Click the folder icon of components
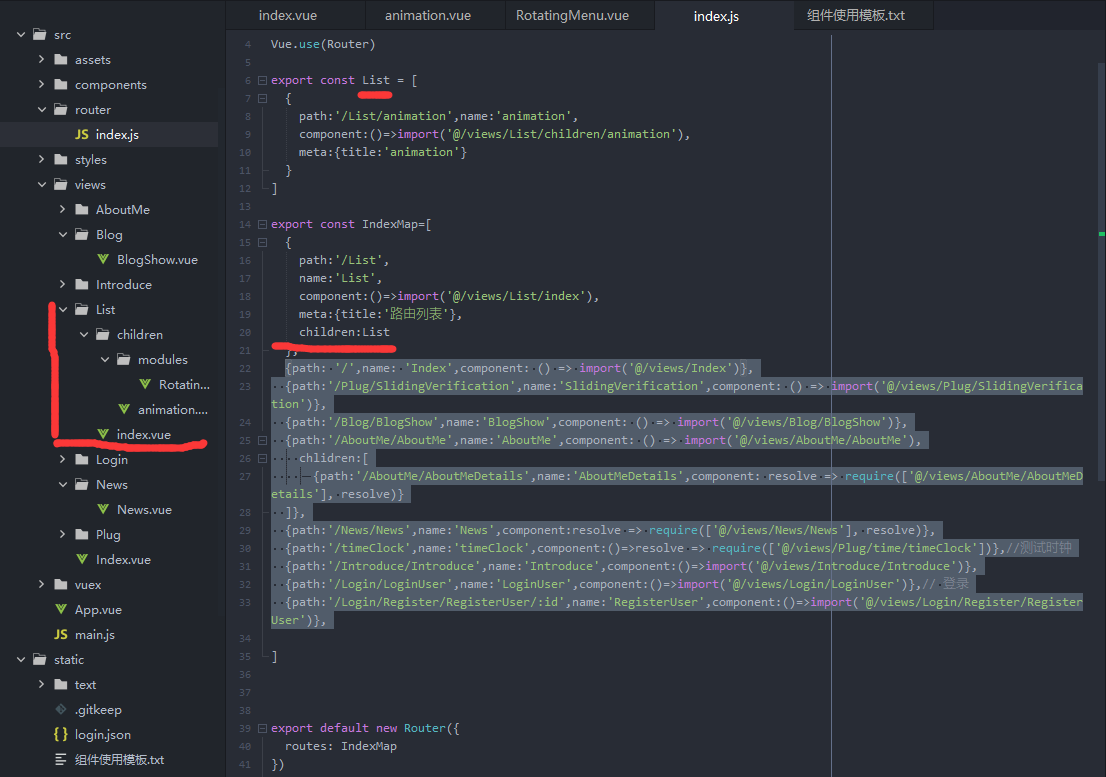 (61, 85)
